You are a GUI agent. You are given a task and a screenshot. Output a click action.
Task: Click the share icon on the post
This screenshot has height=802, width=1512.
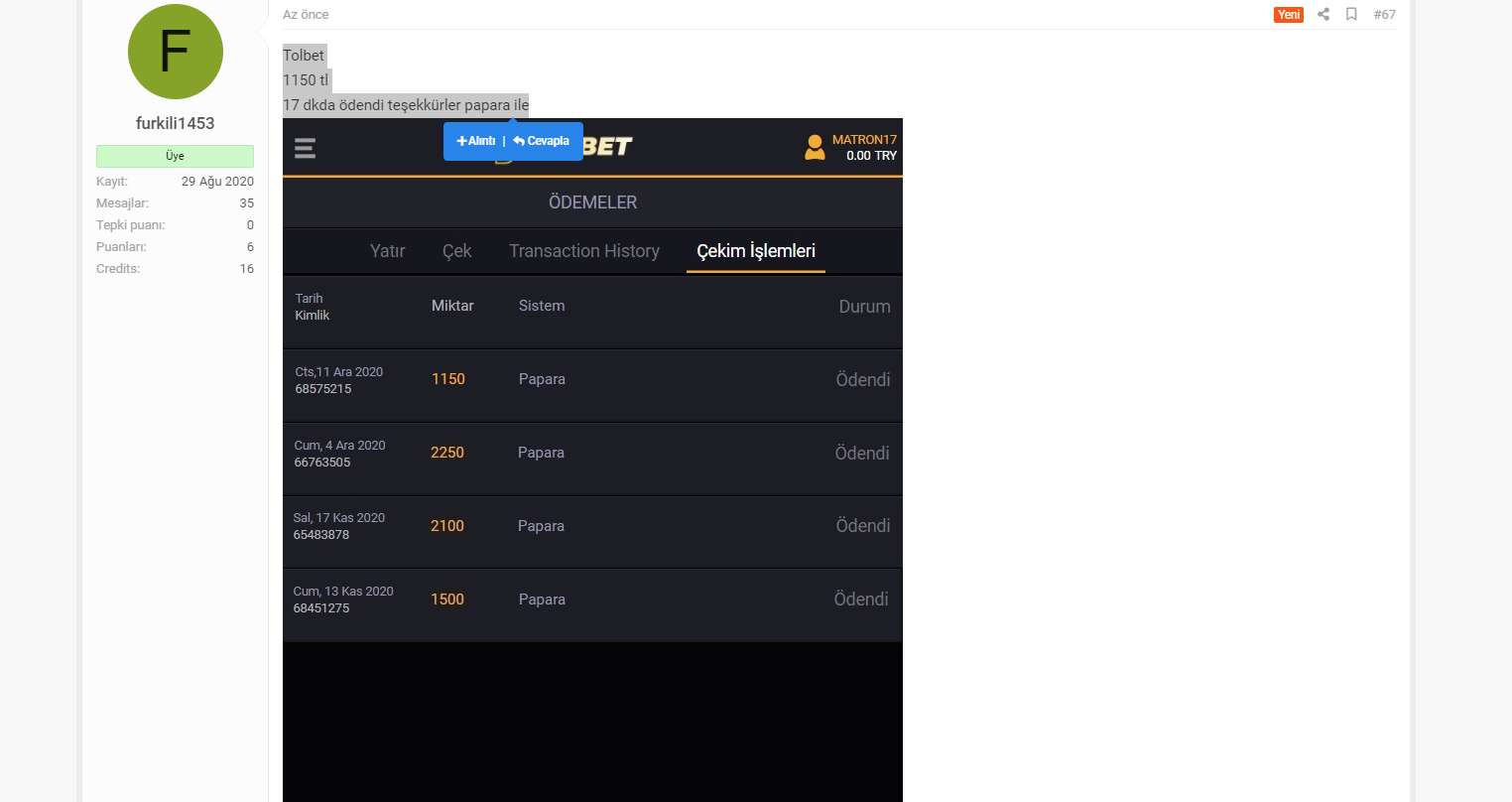pyautogui.click(x=1323, y=14)
